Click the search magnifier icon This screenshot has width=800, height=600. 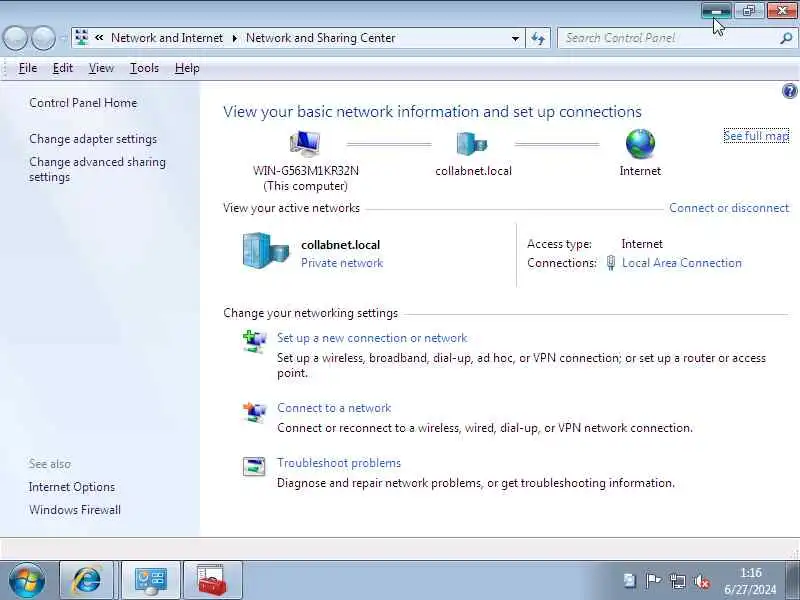[x=786, y=38]
